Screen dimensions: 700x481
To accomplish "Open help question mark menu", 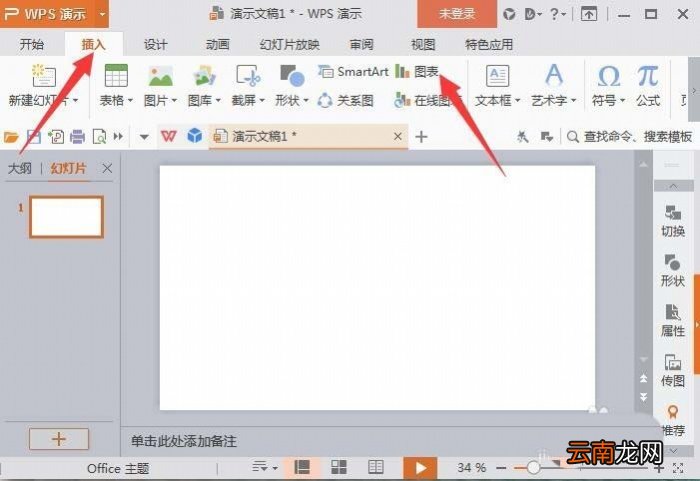I will click(557, 14).
